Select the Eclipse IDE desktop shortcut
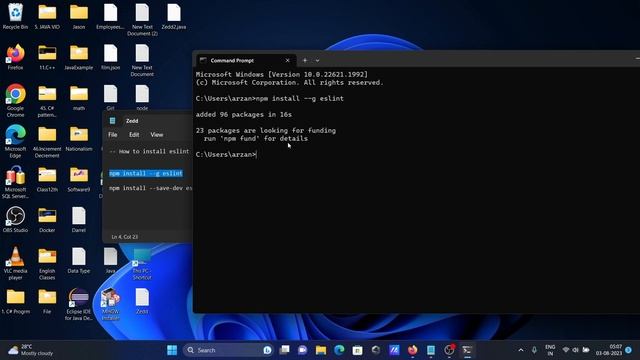The width and height of the screenshot is (640, 360). (79, 304)
